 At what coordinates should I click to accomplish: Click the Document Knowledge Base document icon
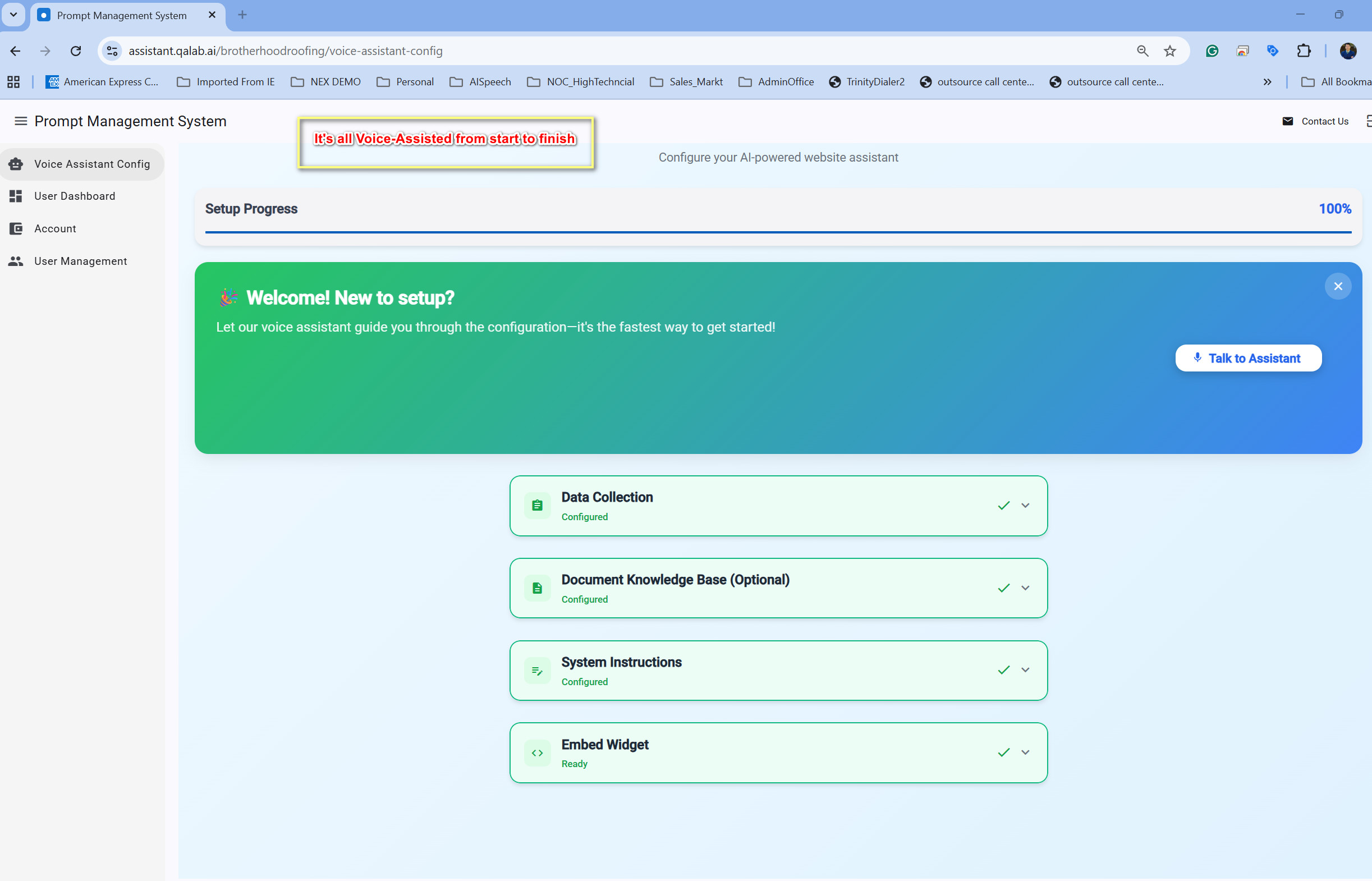[536, 588]
